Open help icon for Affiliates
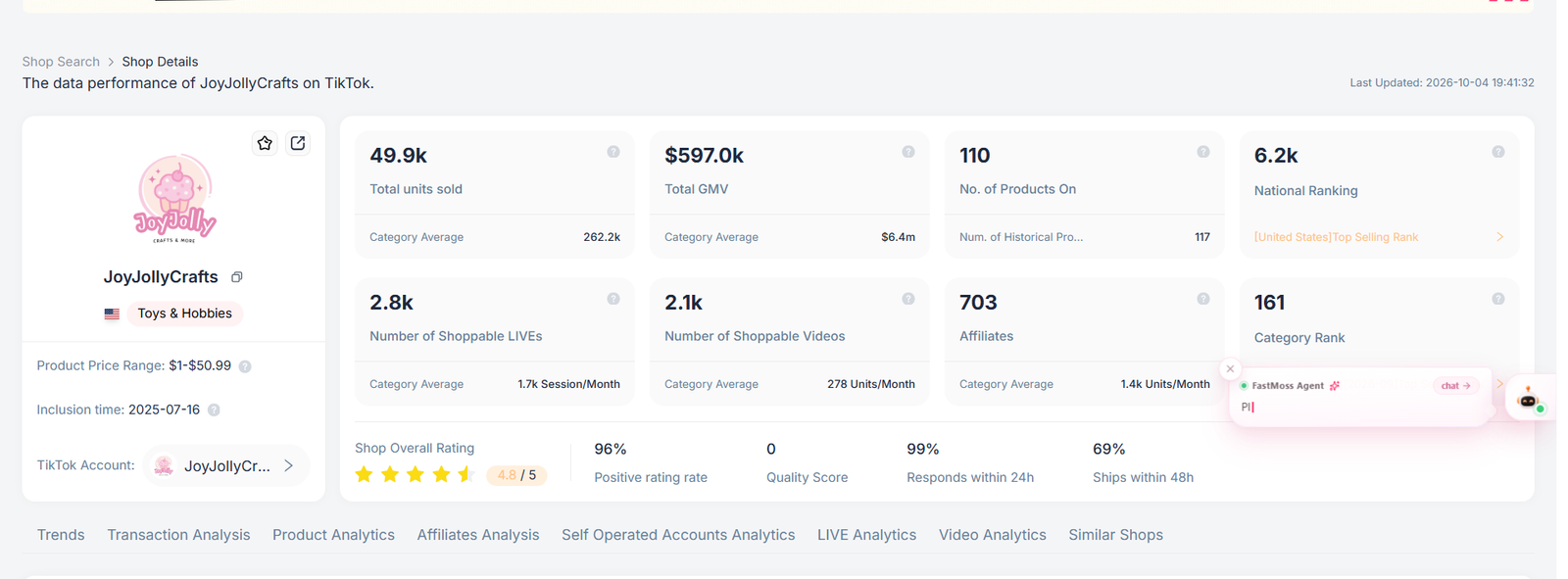Screen dimensions: 1568x579 pyautogui.click(x=1203, y=299)
